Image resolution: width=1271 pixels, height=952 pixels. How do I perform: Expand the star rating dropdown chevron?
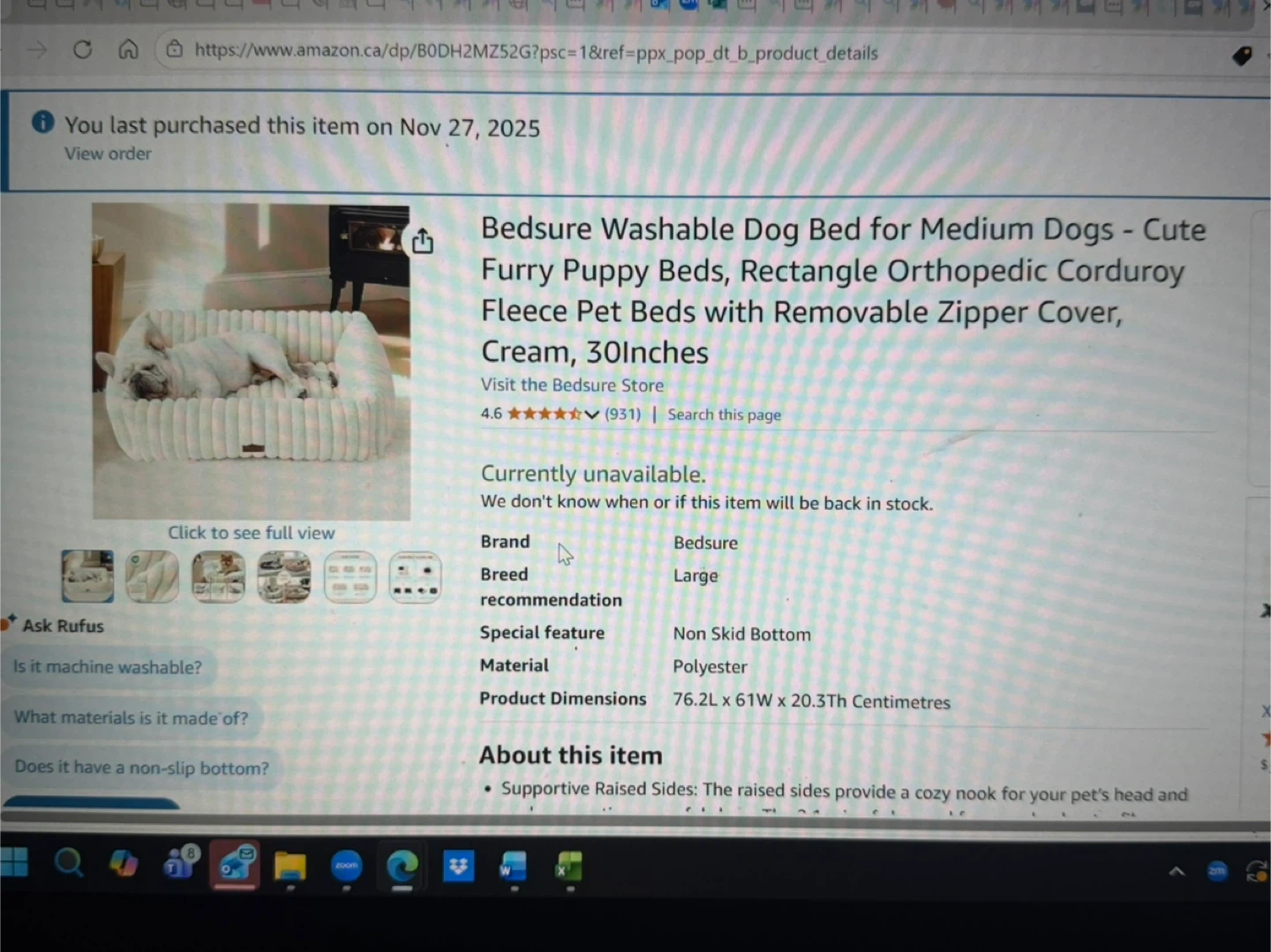[x=591, y=414]
